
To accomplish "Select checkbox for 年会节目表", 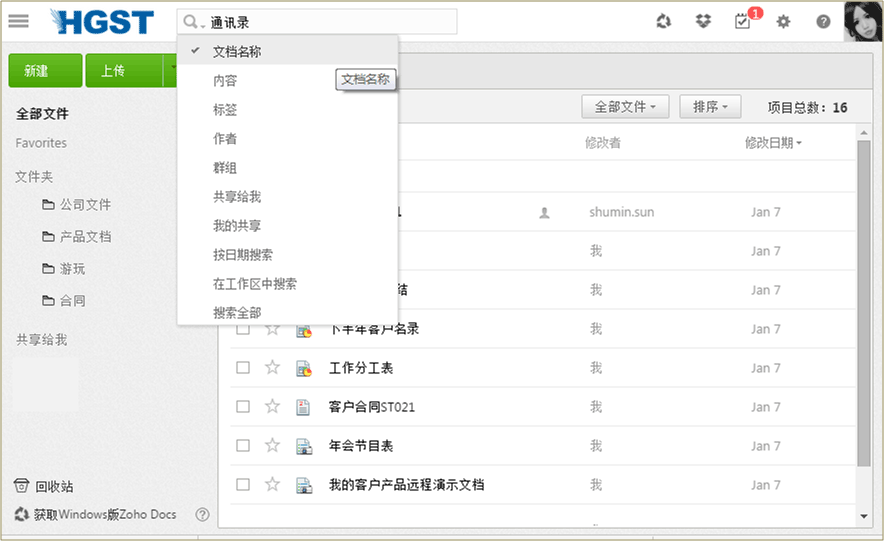I will click(243, 446).
